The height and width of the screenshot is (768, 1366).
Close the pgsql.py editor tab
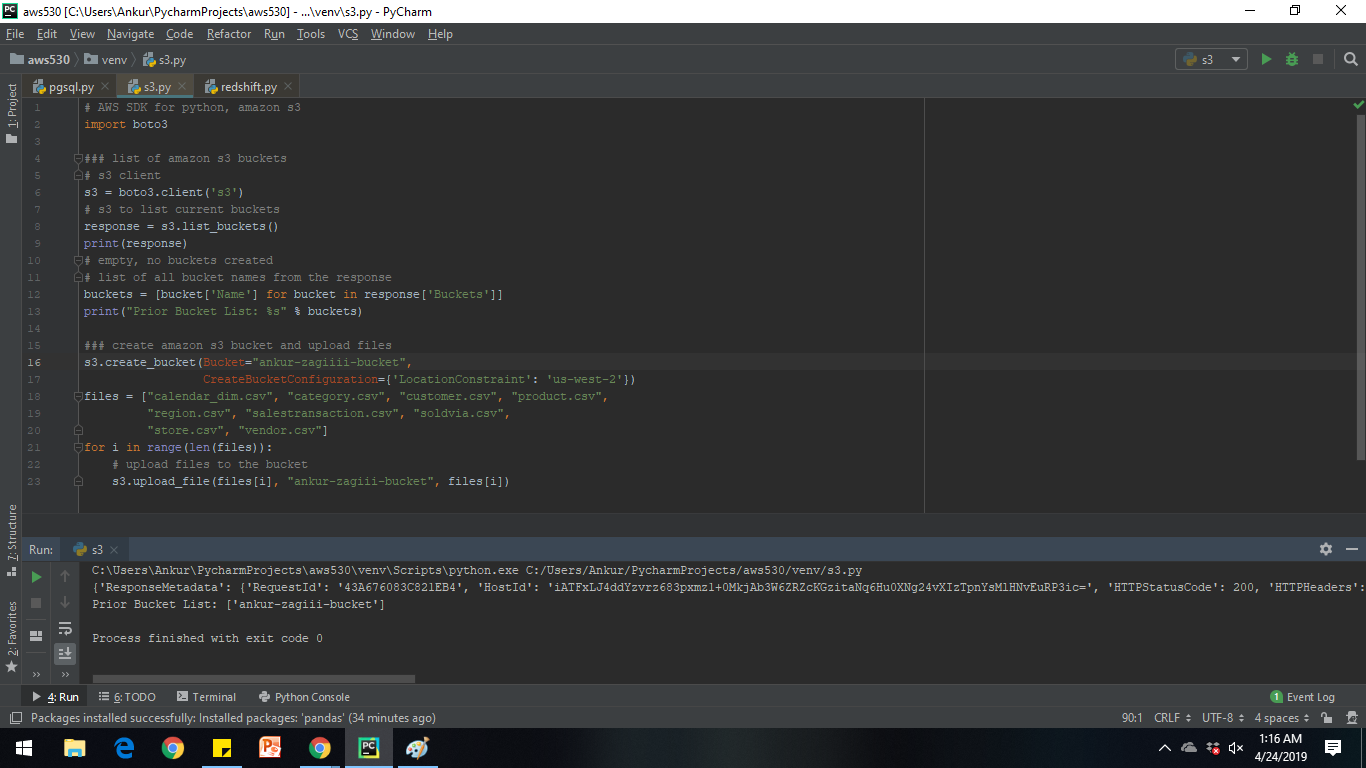coord(105,87)
